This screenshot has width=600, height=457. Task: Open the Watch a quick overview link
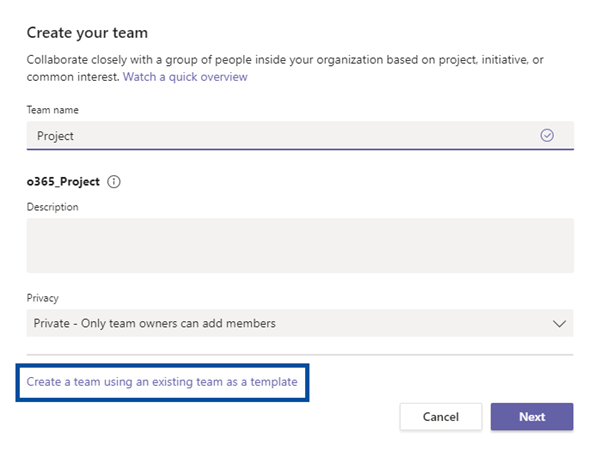(x=185, y=77)
